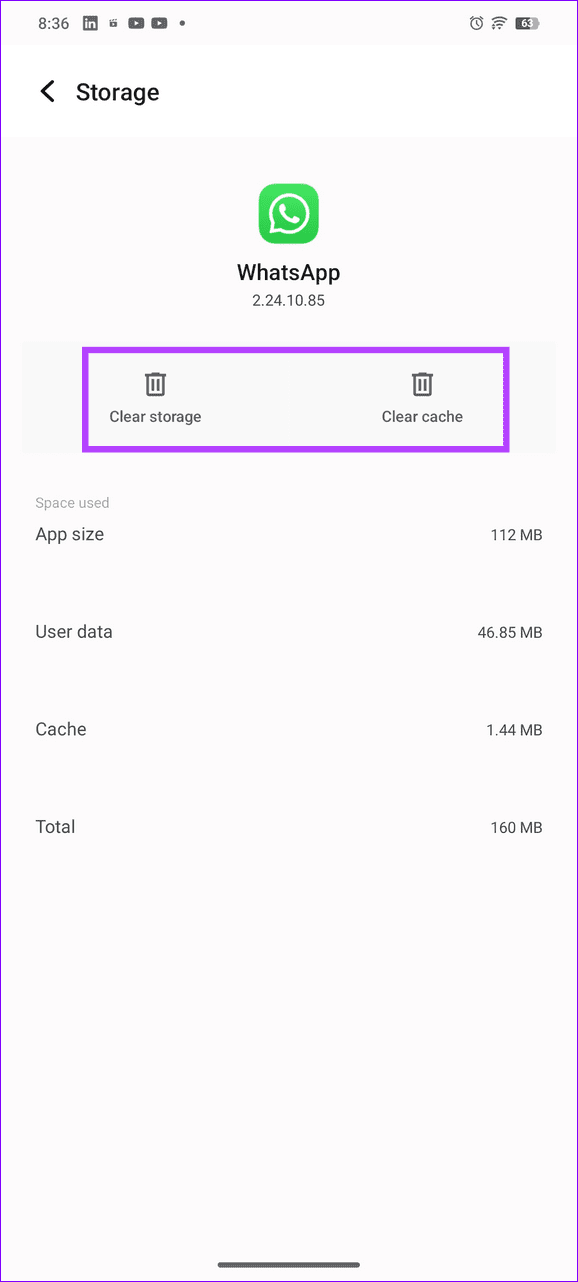Tap the WhatsApp app icon
This screenshot has width=578, height=1282.
tap(289, 213)
